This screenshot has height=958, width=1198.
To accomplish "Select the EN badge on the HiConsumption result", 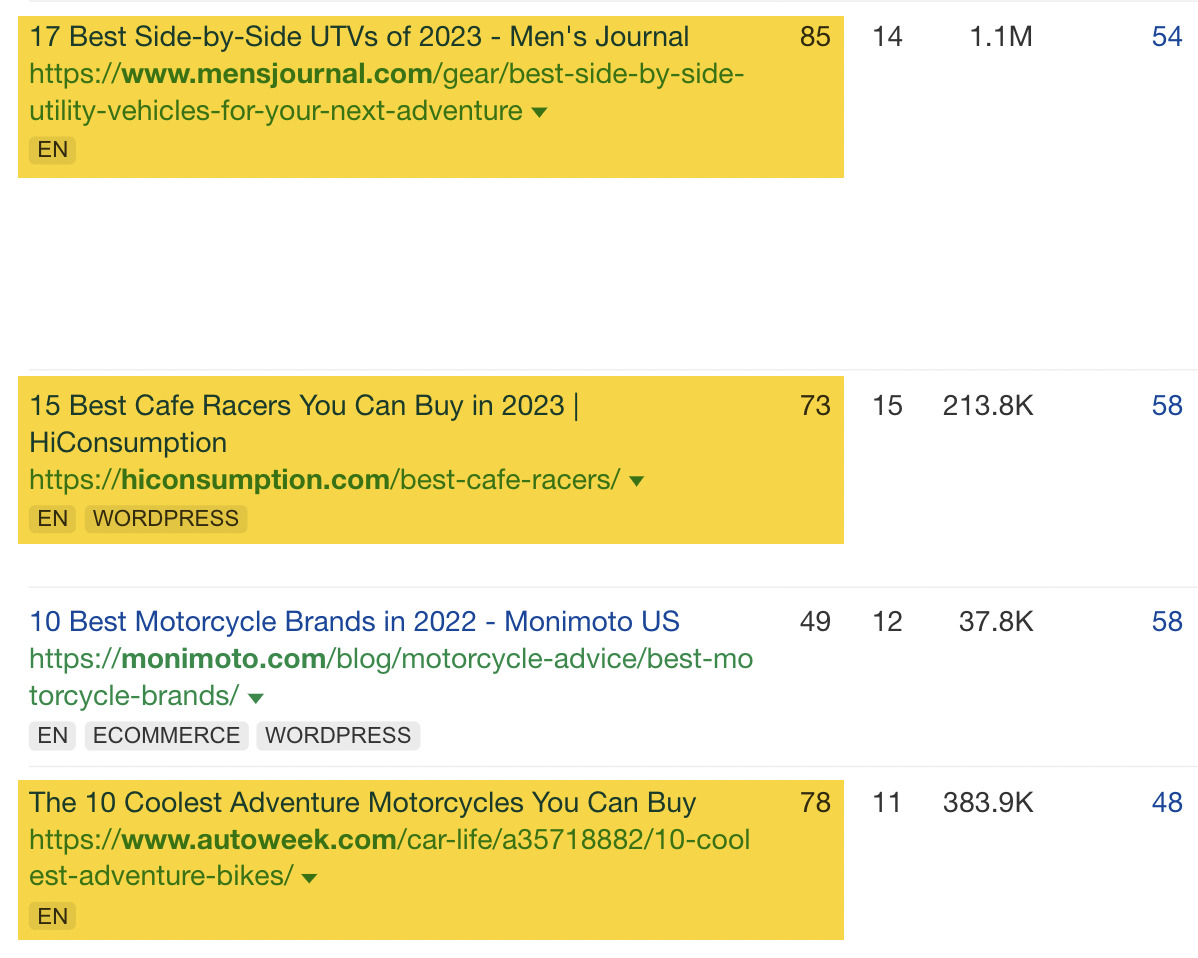I will (x=51, y=518).
